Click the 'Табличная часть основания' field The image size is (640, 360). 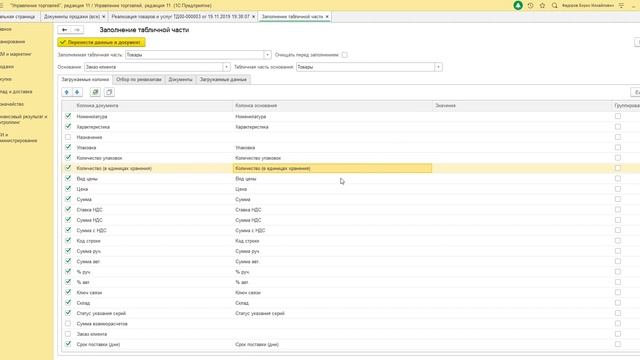coord(365,67)
